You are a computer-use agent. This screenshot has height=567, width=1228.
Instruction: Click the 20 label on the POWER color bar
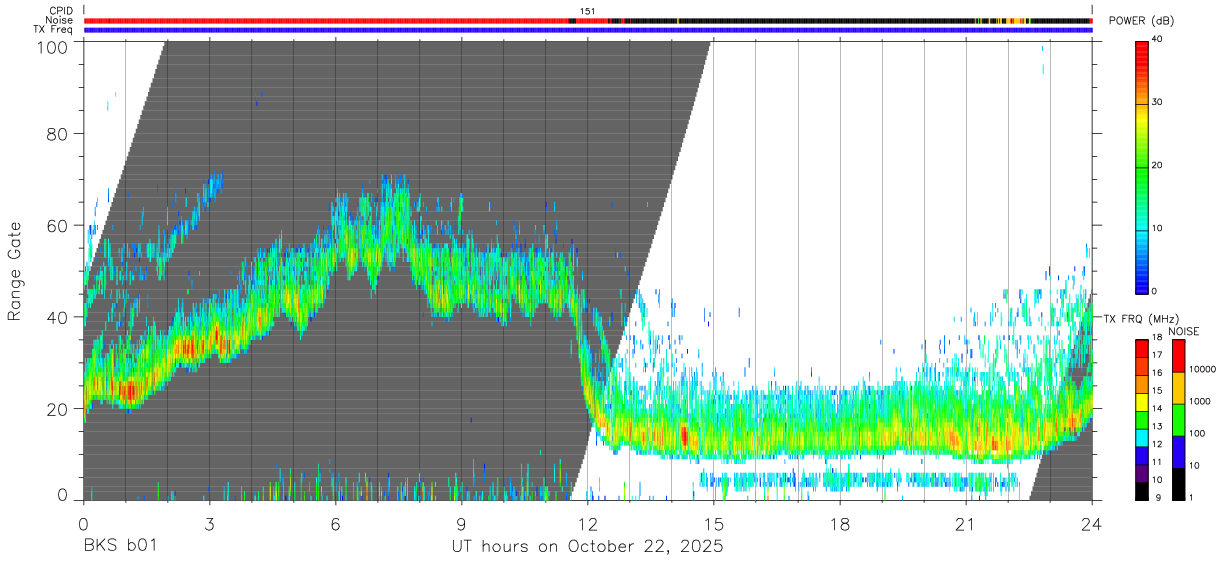[1157, 165]
